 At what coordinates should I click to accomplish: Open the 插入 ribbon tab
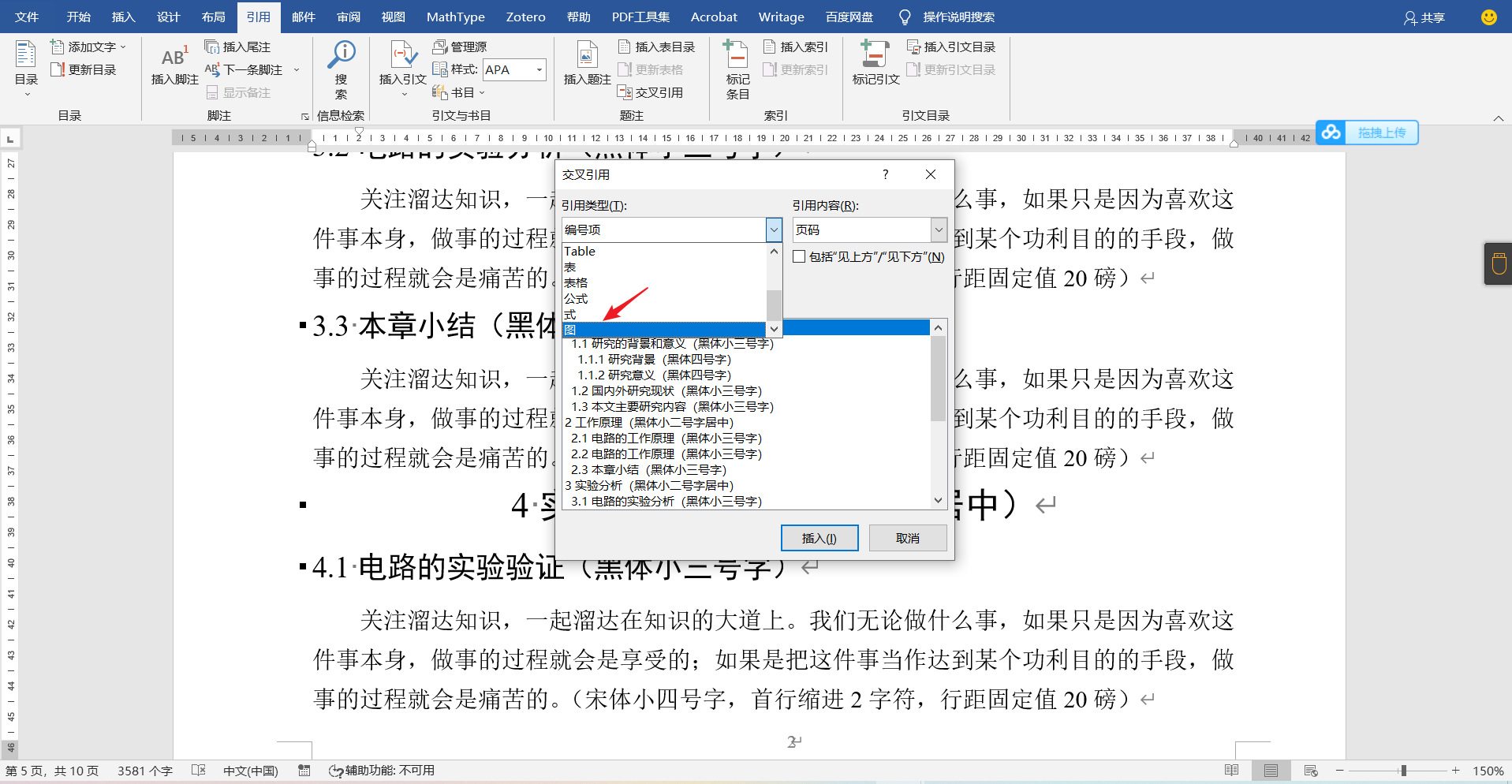(123, 17)
